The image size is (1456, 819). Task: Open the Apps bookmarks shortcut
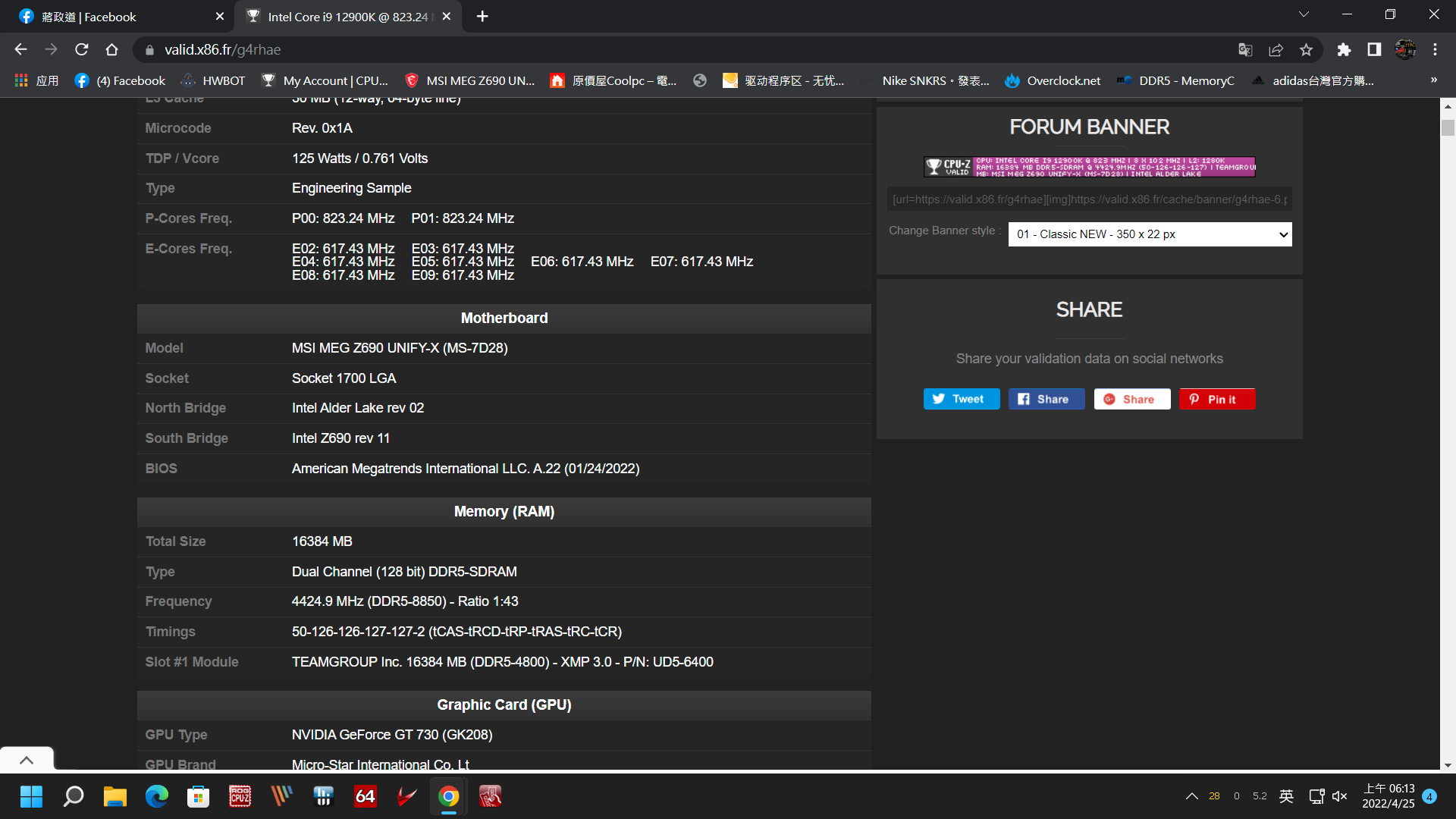pos(36,80)
